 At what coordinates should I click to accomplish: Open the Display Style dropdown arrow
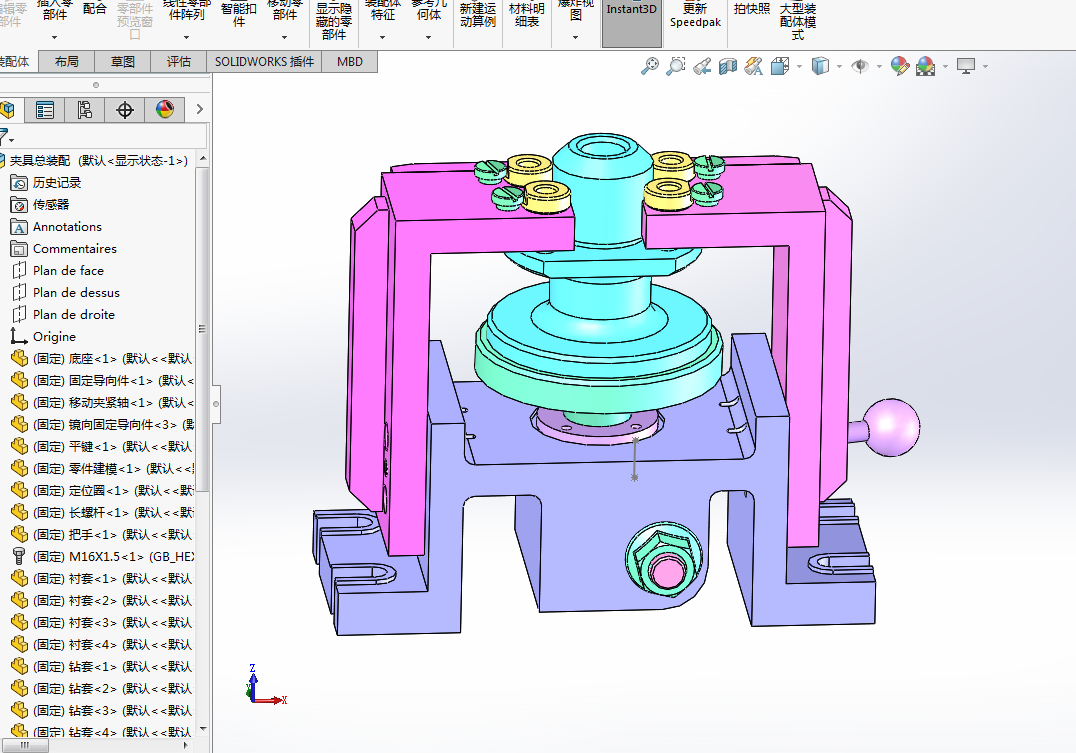[x=839, y=67]
